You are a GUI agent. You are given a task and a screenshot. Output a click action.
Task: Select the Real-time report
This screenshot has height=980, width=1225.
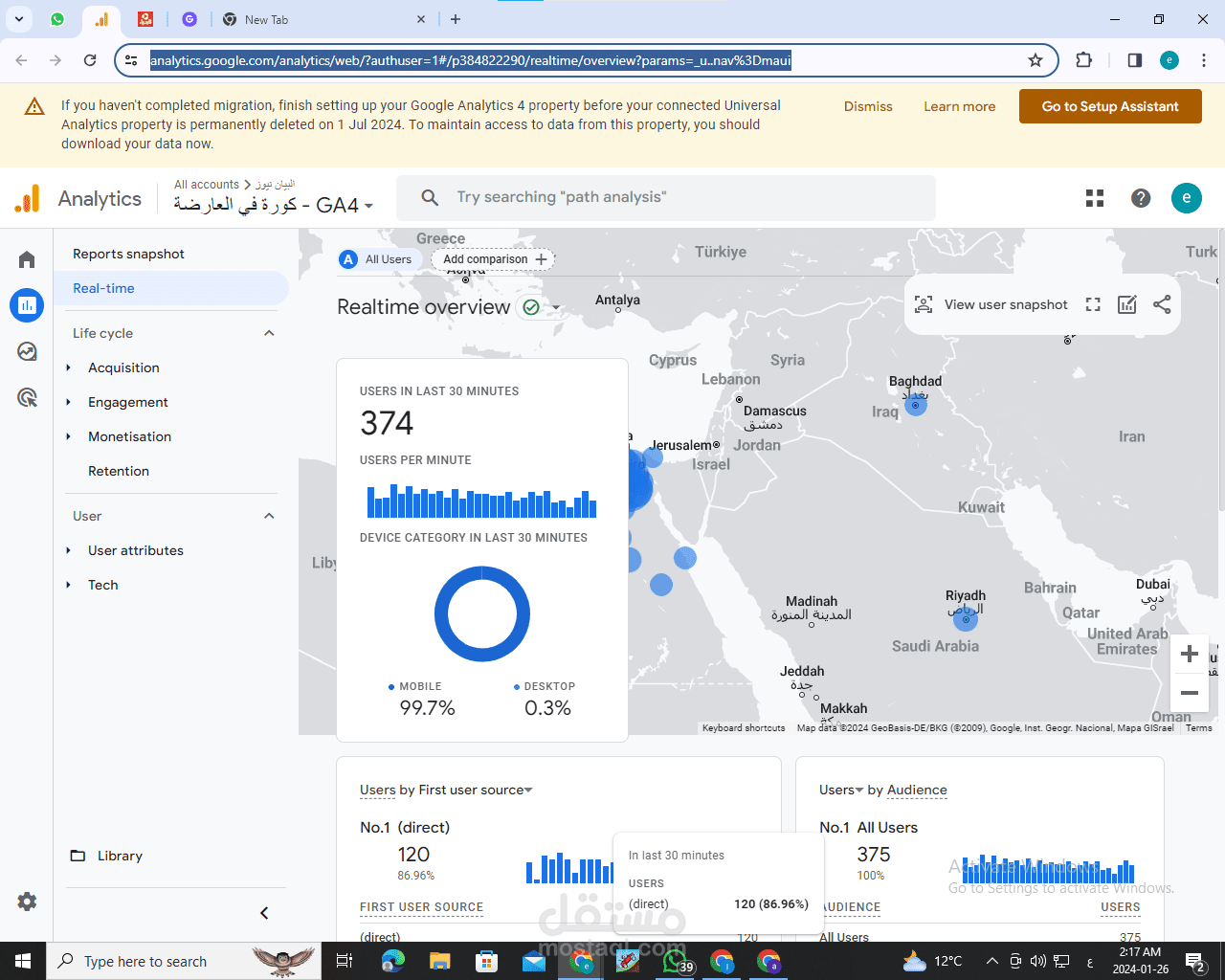(103, 288)
